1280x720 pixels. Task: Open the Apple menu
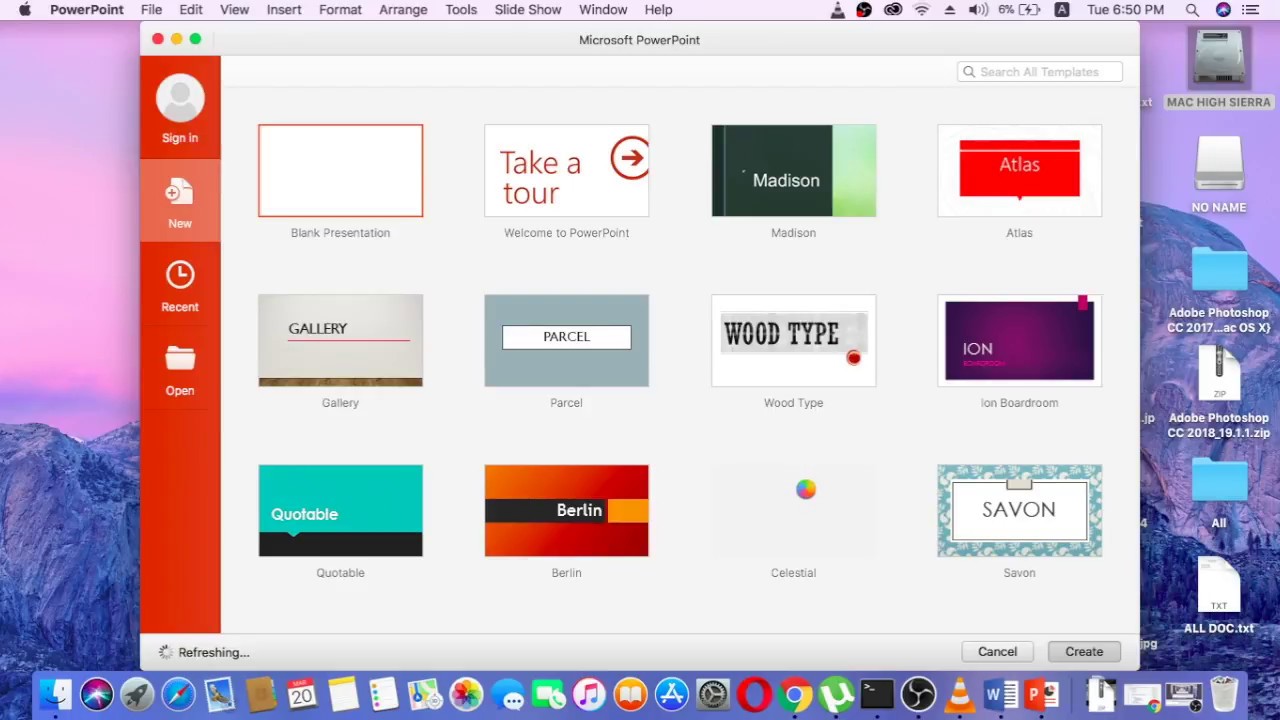(x=25, y=10)
